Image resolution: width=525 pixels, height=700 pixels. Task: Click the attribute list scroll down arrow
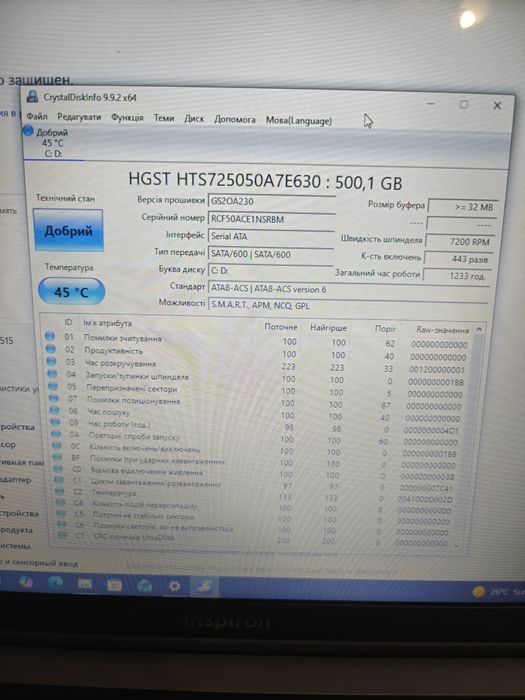[456, 545]
